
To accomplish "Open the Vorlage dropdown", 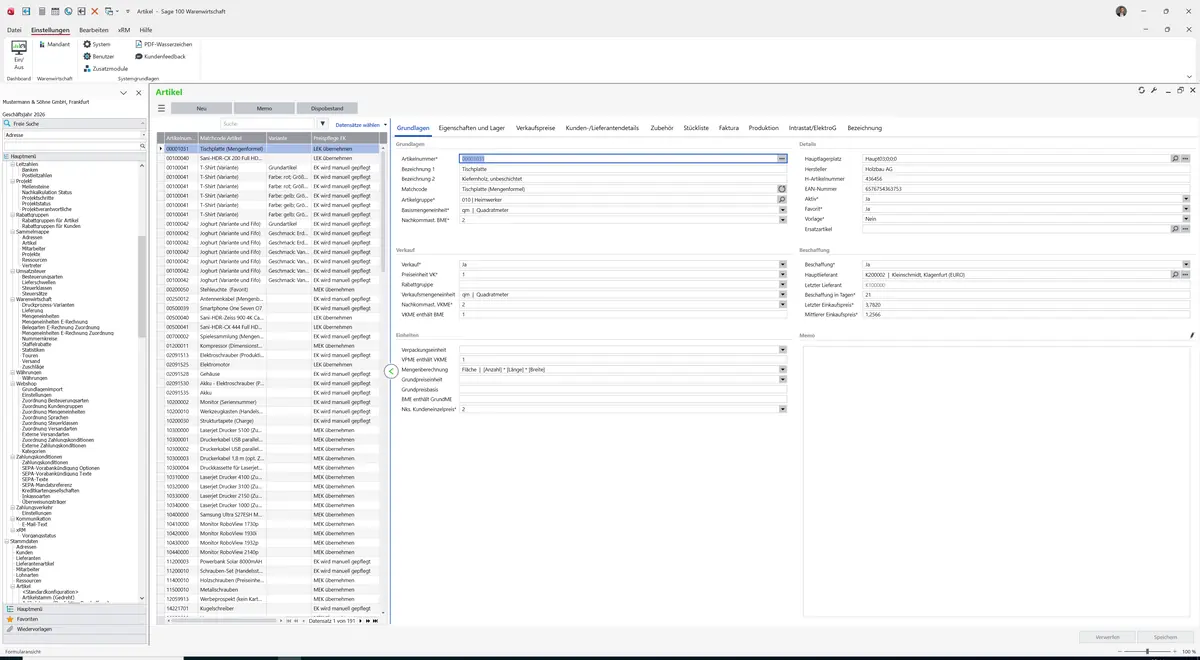I will (1186, 219).
